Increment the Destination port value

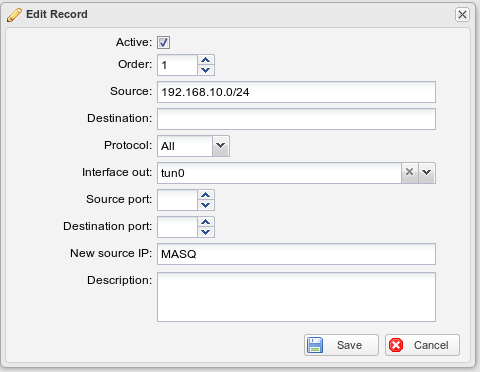click(x=206, y=222)
